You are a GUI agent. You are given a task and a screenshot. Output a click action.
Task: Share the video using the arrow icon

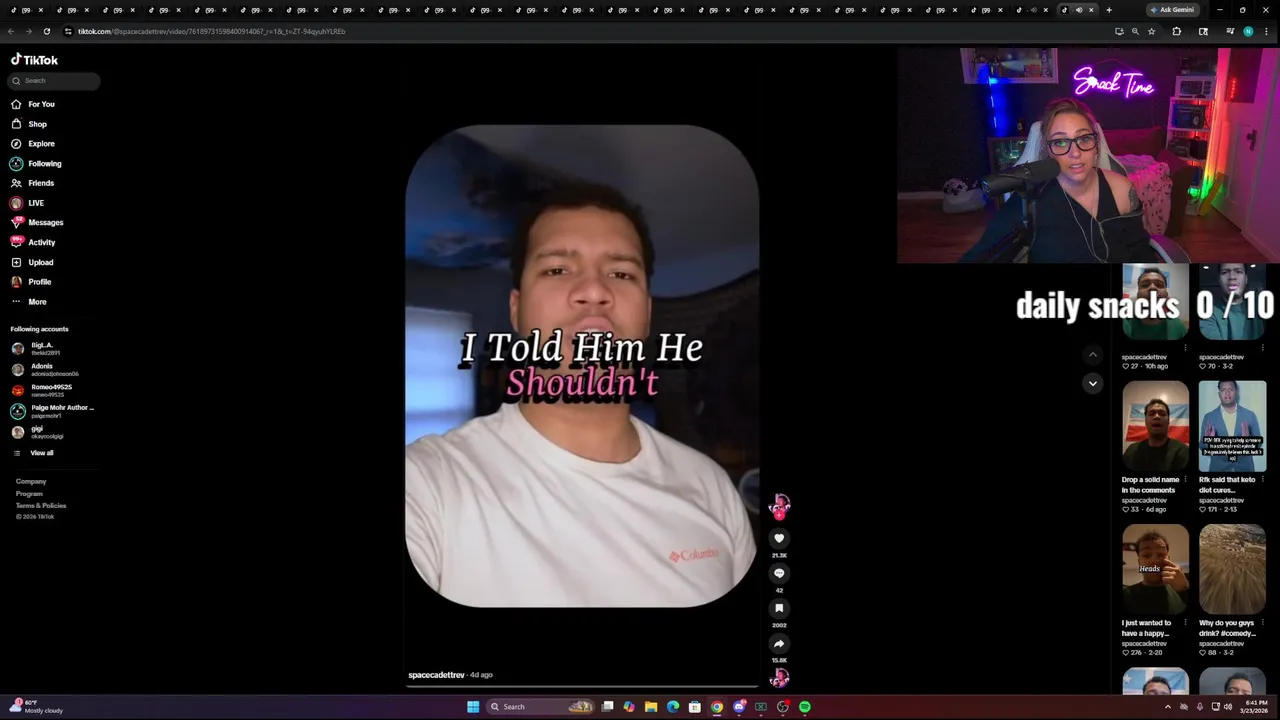point(779,644)
